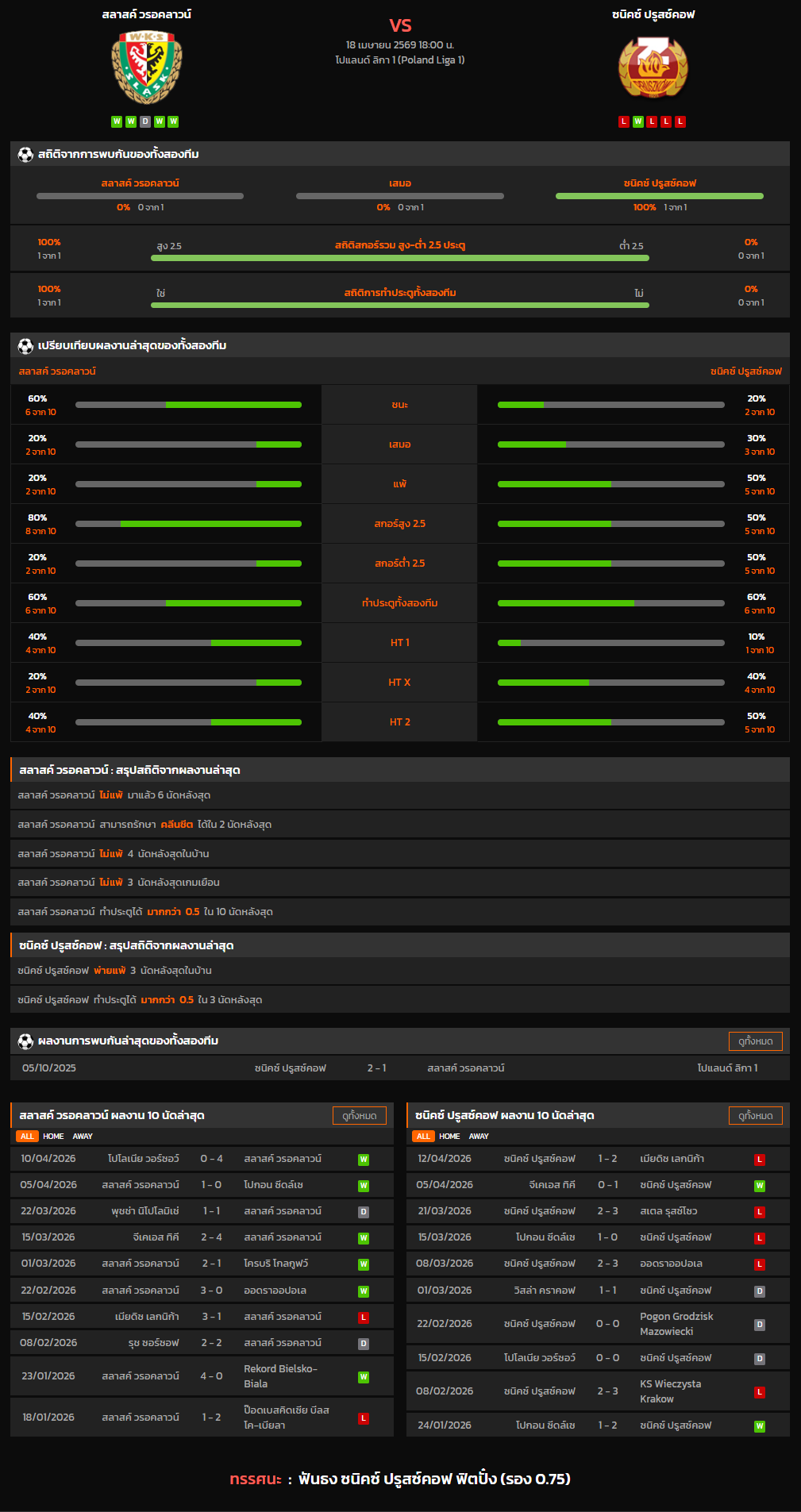Select ALL tab in Śląsk Wrocław last 10 matches
Viewport: 801px width, 1512px height.
click(27, 1137)
